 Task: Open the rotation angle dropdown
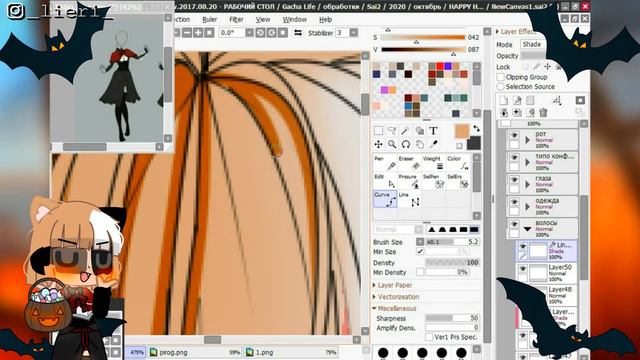249,33
